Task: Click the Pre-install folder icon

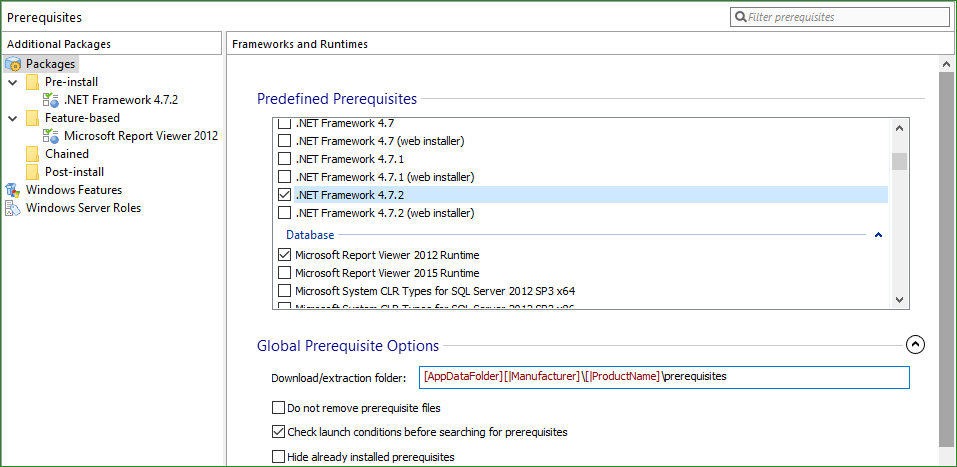Action: [32, 82]
